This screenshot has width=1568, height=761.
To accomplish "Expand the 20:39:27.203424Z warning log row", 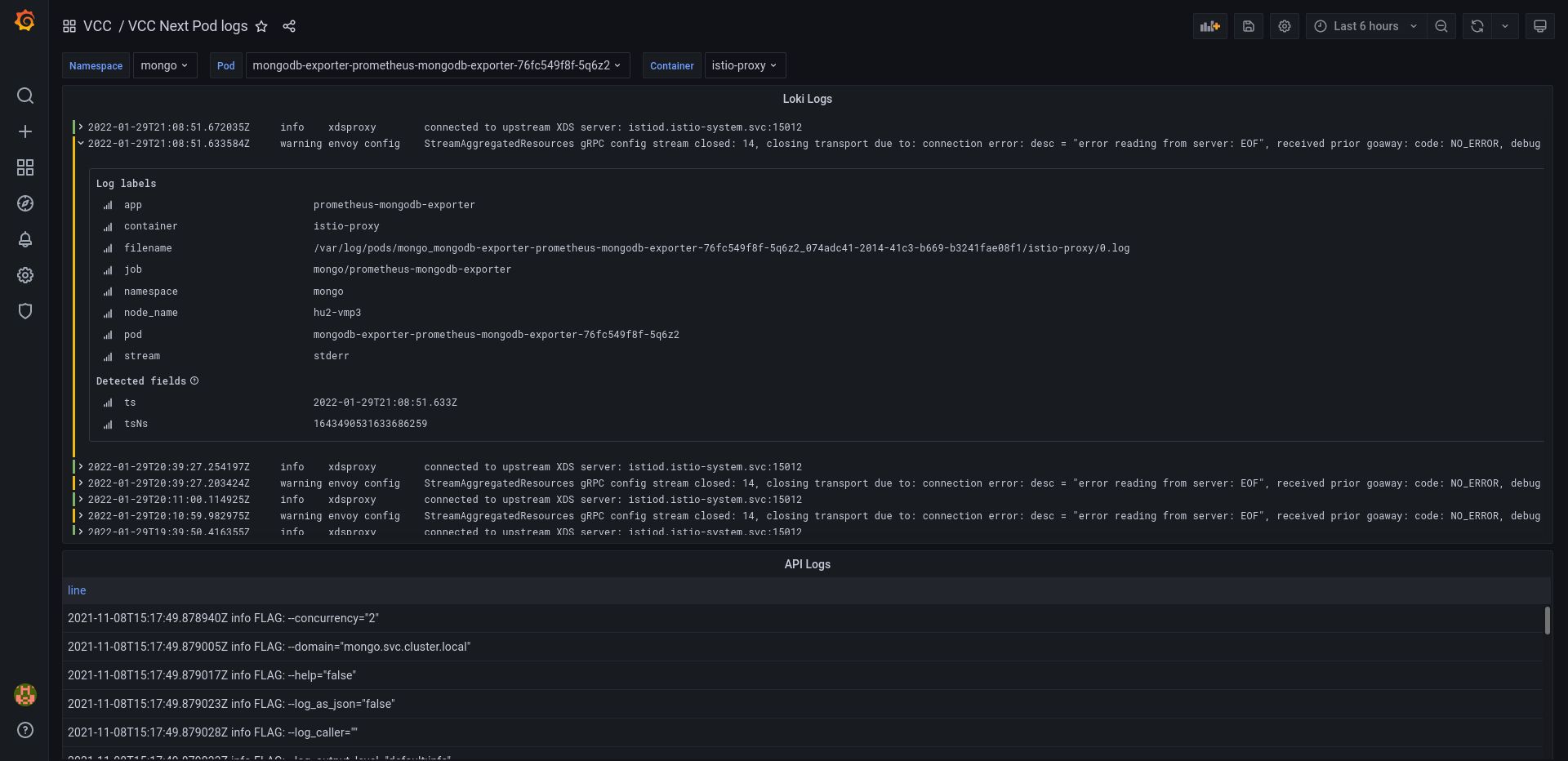I will [81, 483].
